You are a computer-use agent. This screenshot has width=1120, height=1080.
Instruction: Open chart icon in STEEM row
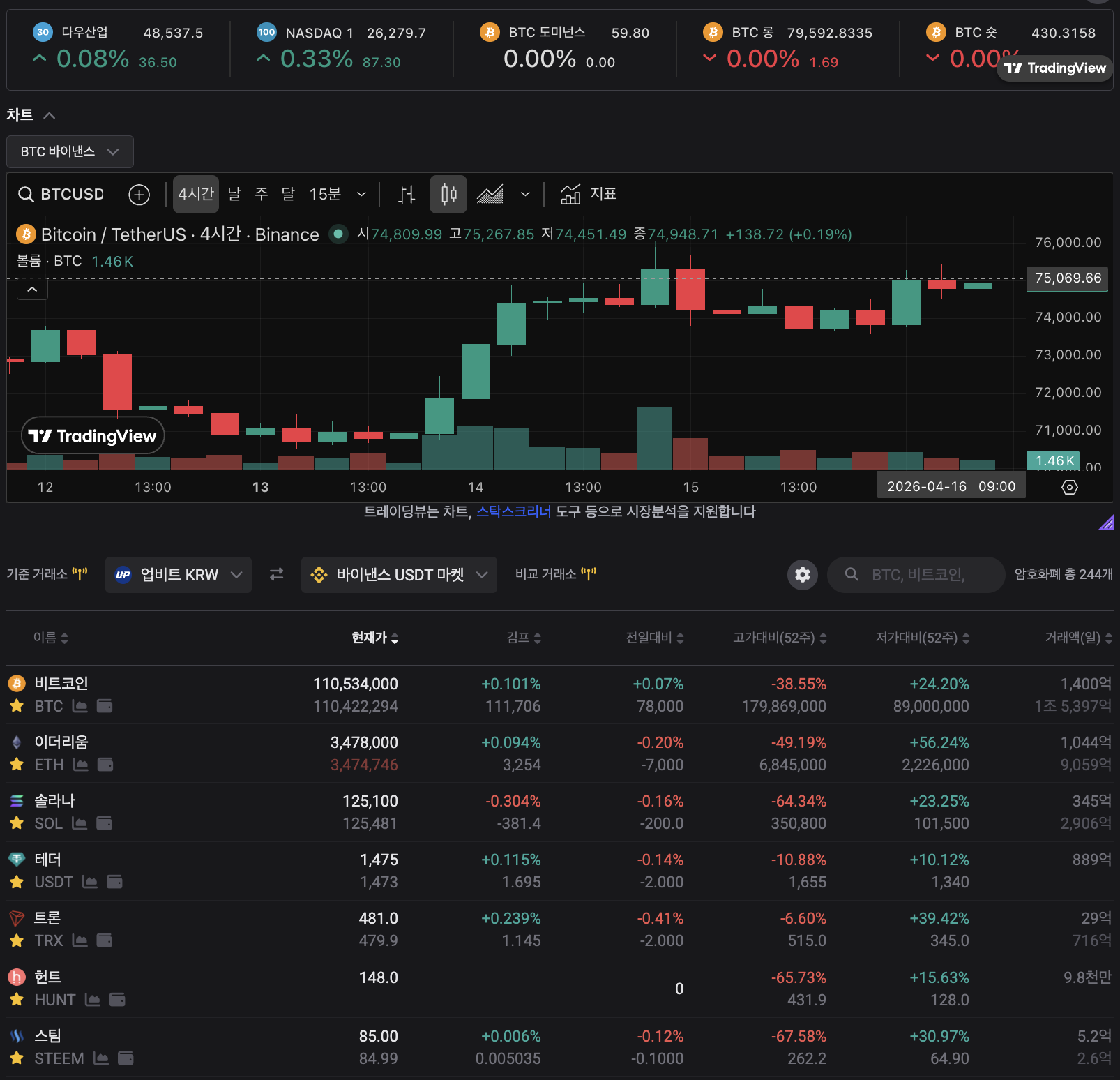coord(101,1058)
